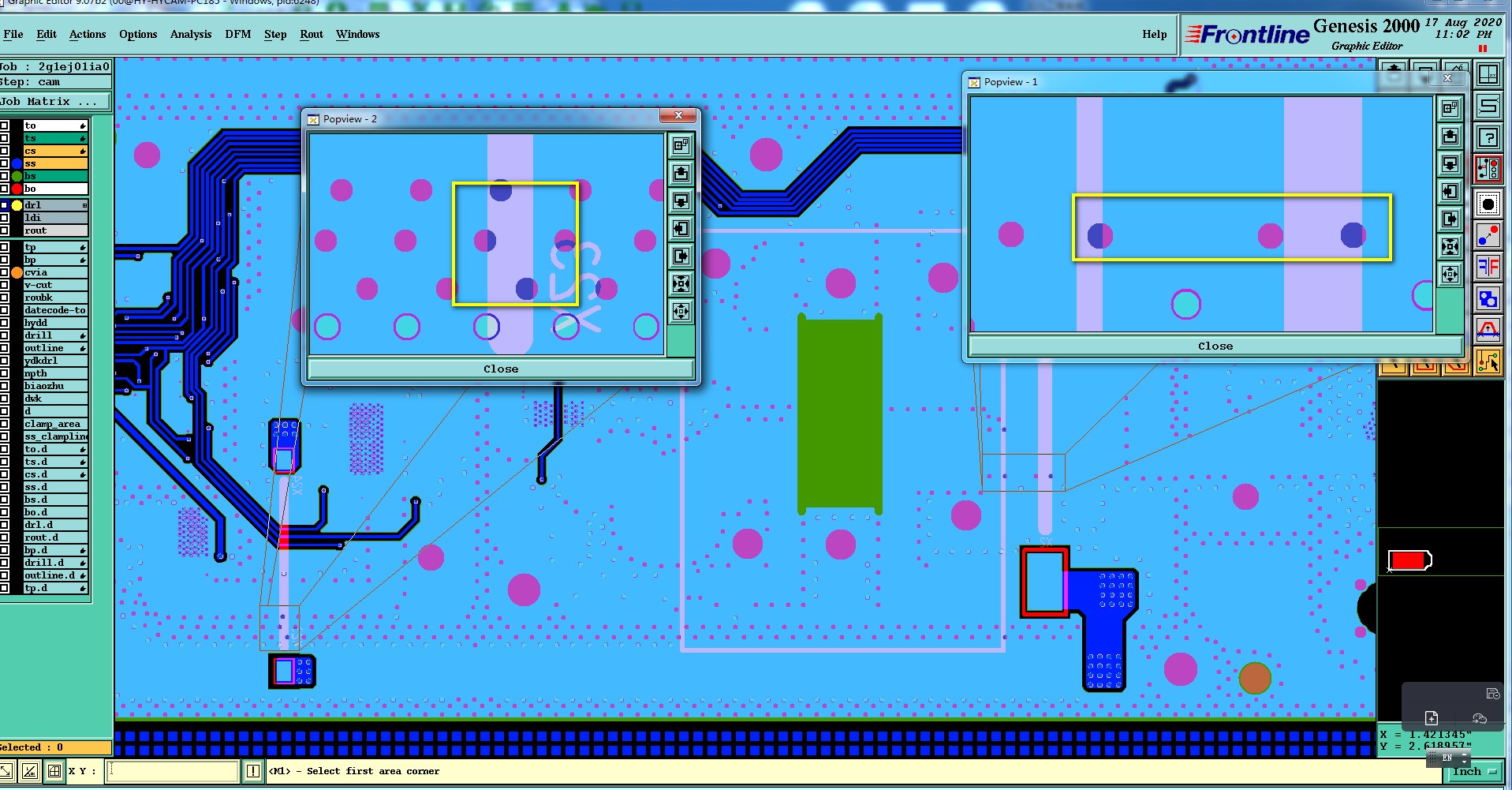
Task: Click the blue overlapping shapes icon
Action: point(1488,298)
